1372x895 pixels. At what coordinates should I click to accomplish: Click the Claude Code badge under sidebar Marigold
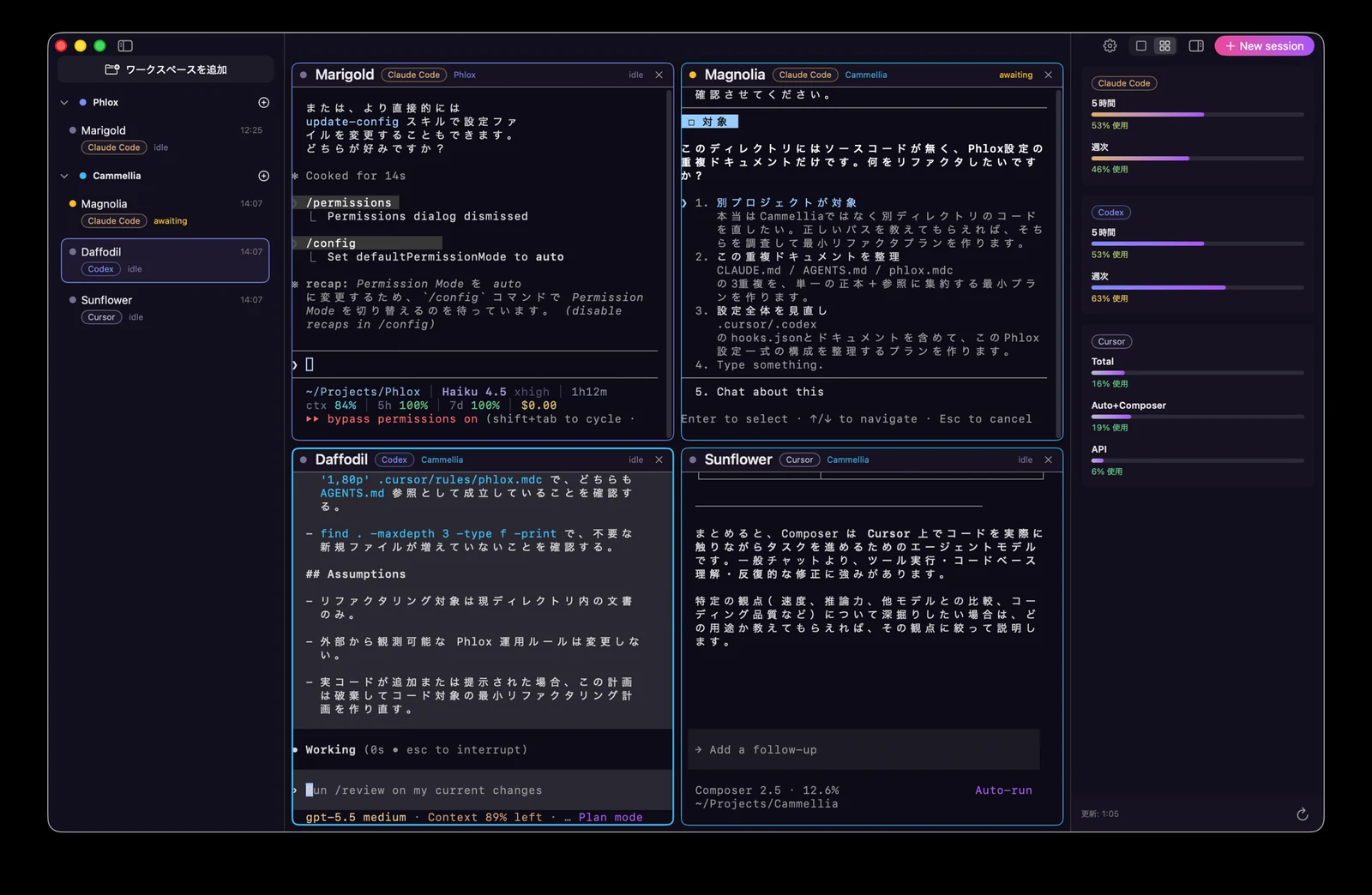tap(114, 147)
